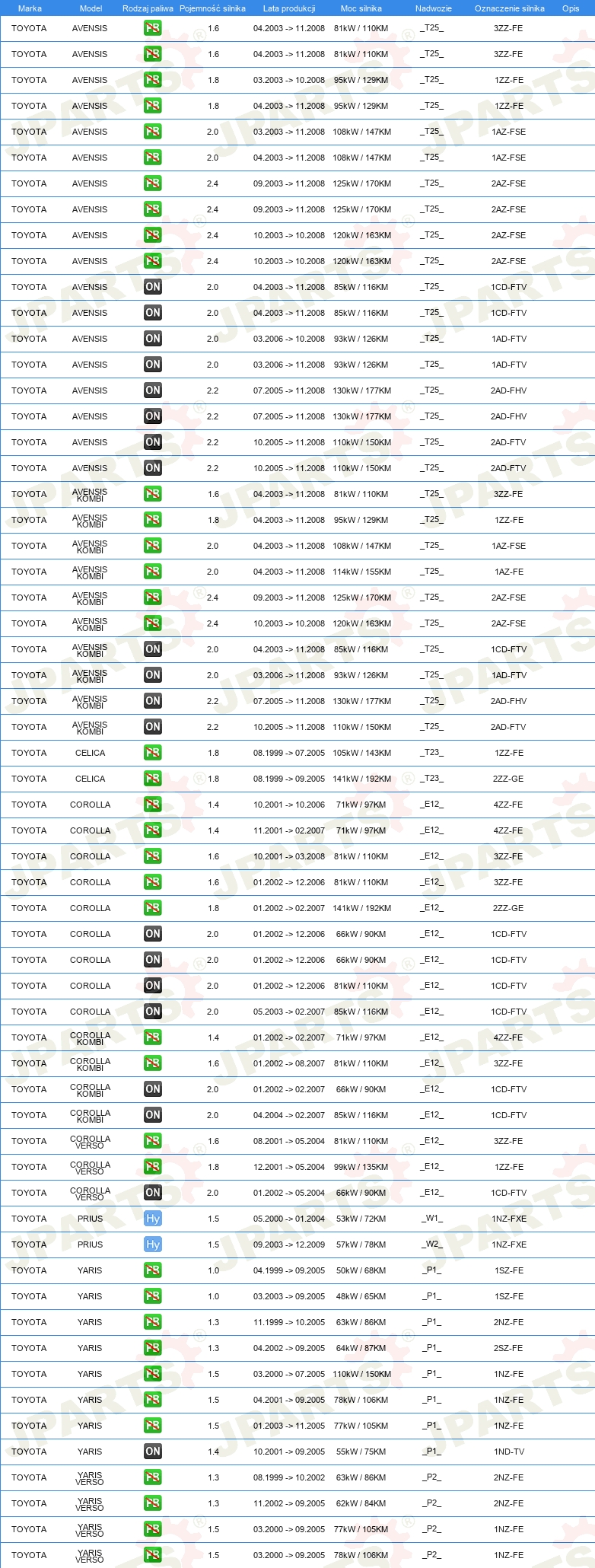The height and width of the screenshot is (1568, 595).
Task: Click diesel ON icon in Corolla Verso 2.0 row
Action: [x=152, y=1193]
